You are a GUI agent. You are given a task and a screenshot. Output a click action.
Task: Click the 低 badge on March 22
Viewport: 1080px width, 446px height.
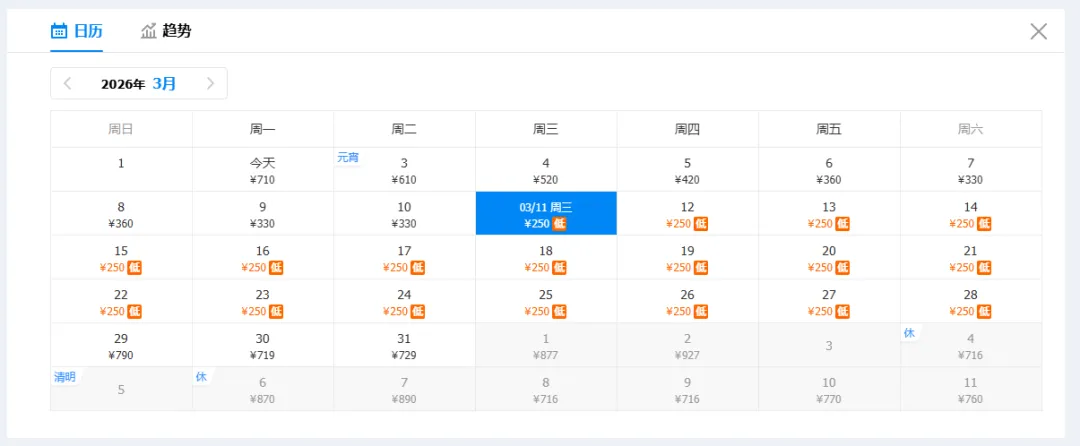134,312
